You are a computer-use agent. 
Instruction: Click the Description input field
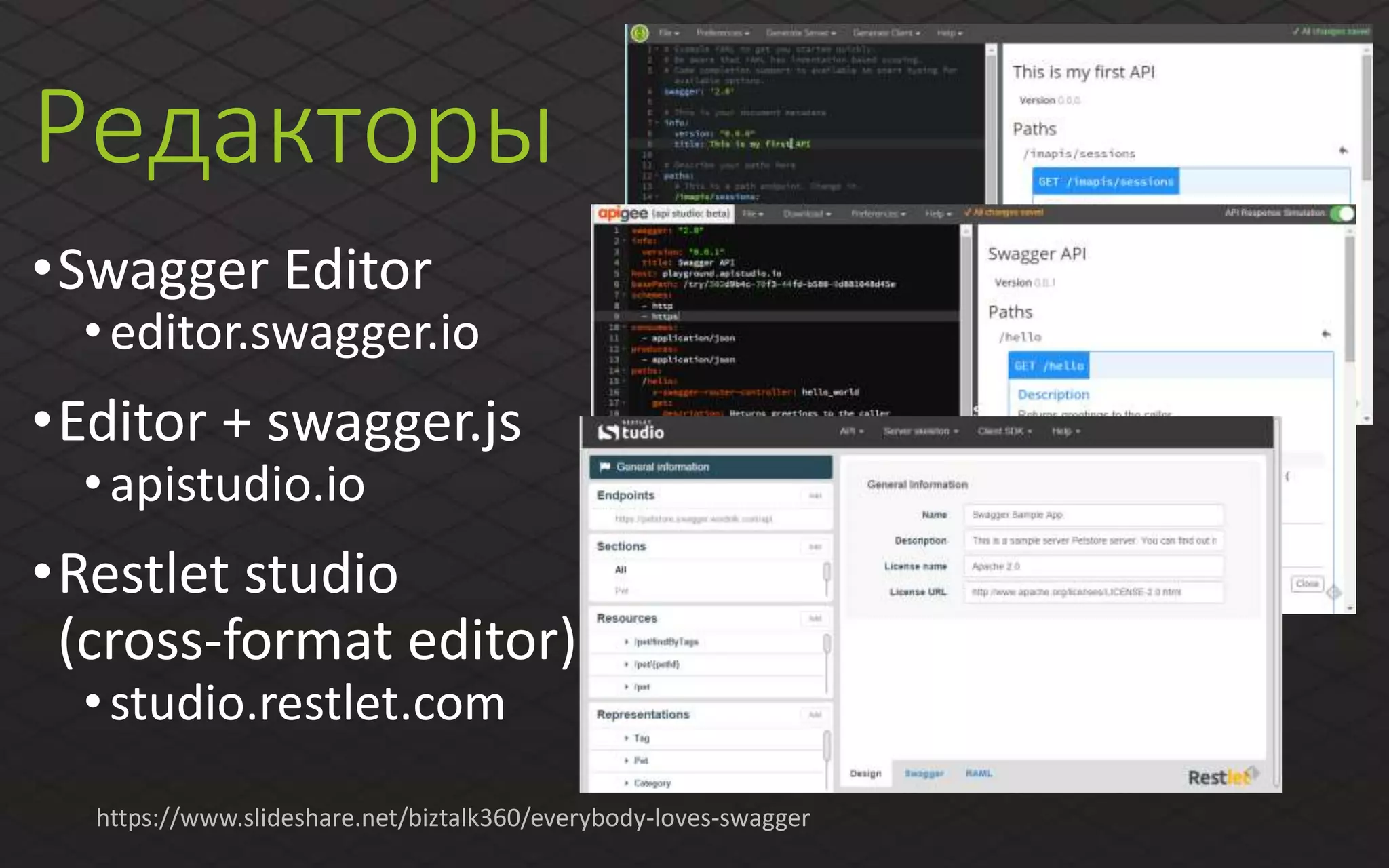1093,540
